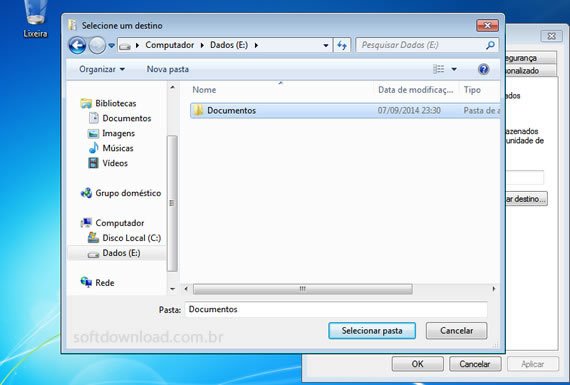Create a Nova pasta
The width and height of the screenshot is (570, 385).
pyautogui.click(x=168, y=69)
